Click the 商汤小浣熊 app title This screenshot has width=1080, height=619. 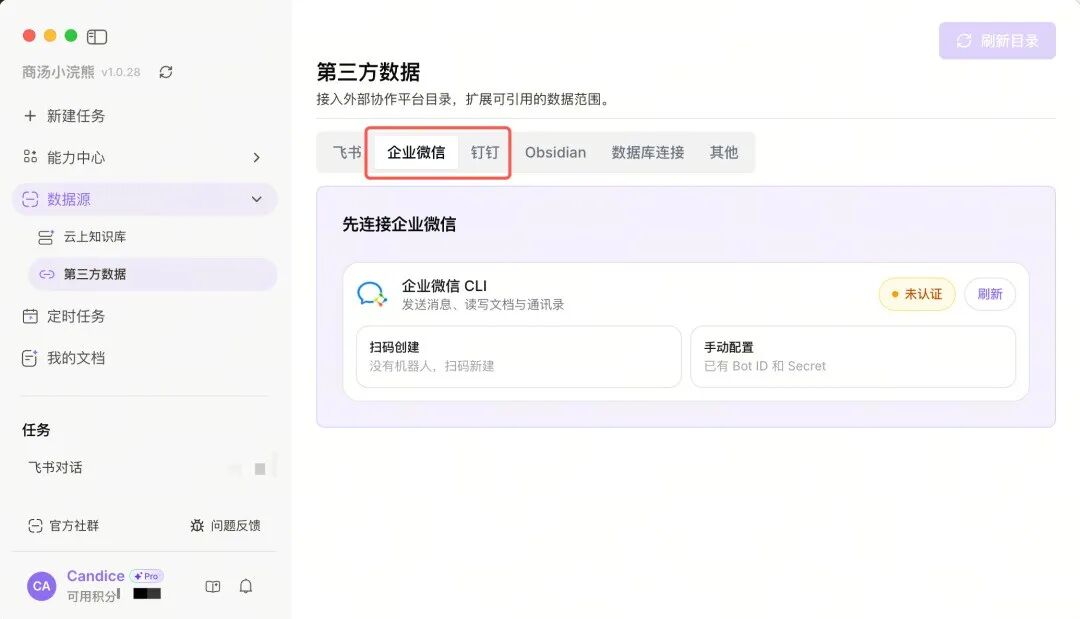58,72
